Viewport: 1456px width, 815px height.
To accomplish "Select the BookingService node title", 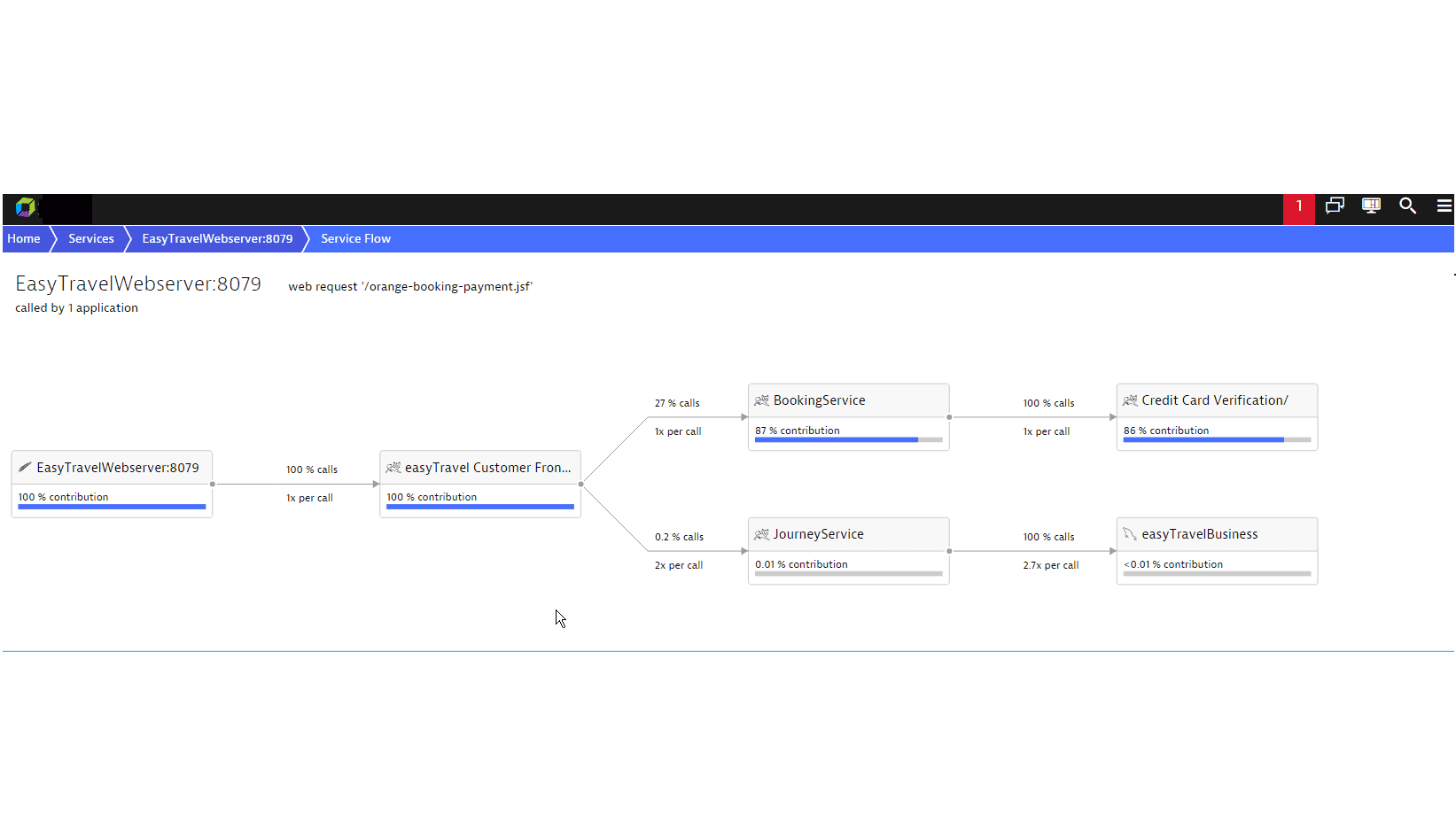I will point(820,400).
